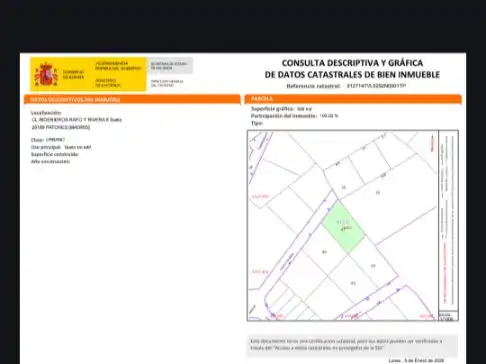Click the street address line under Localización

(x=77, y=120)
